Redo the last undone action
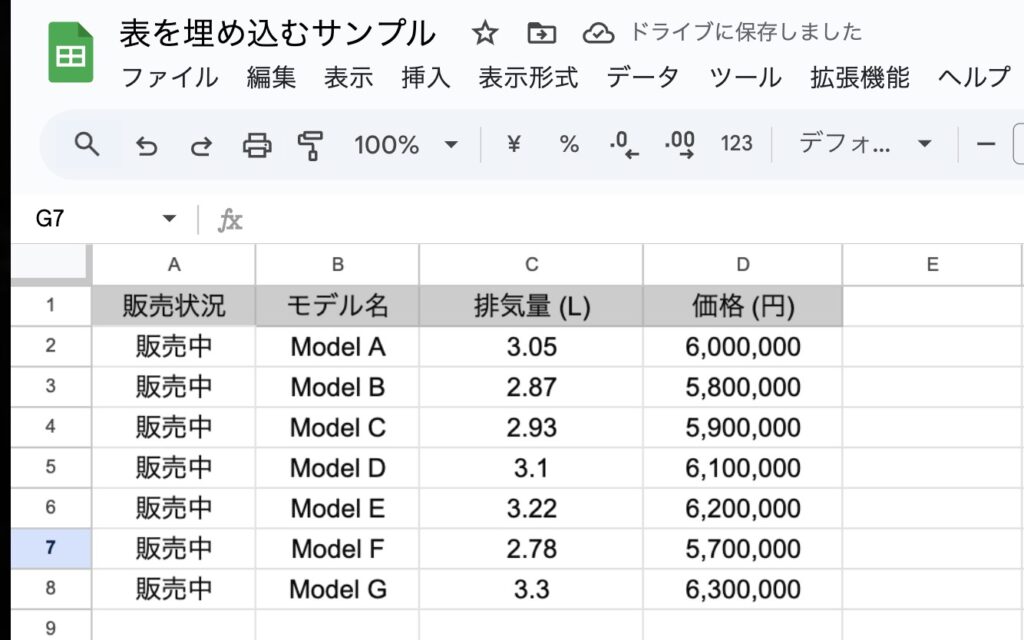The width and height of the screenshot is (1024, 640). 202,146
